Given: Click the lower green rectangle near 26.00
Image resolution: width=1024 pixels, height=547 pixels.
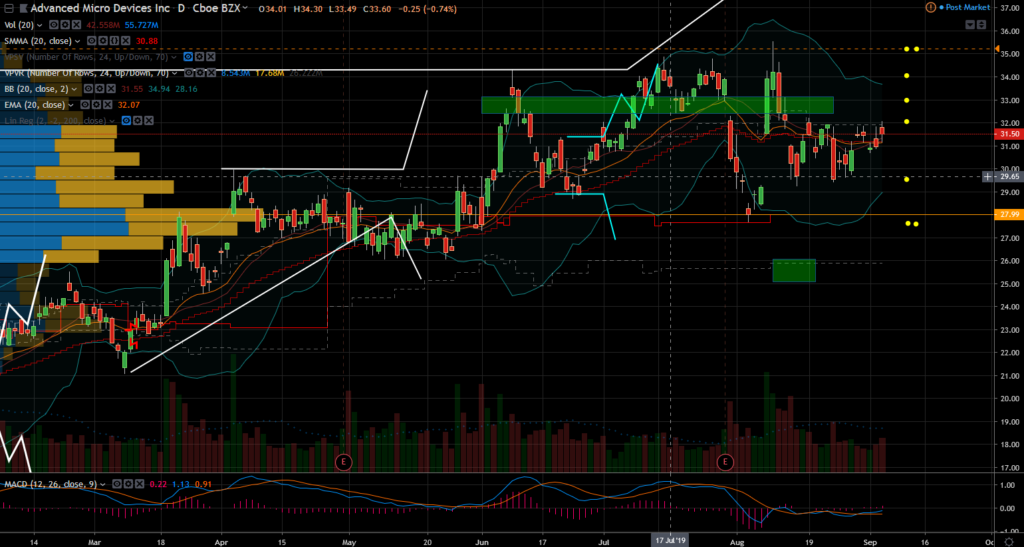Looking at the screenshot, I should pos(793,270).
